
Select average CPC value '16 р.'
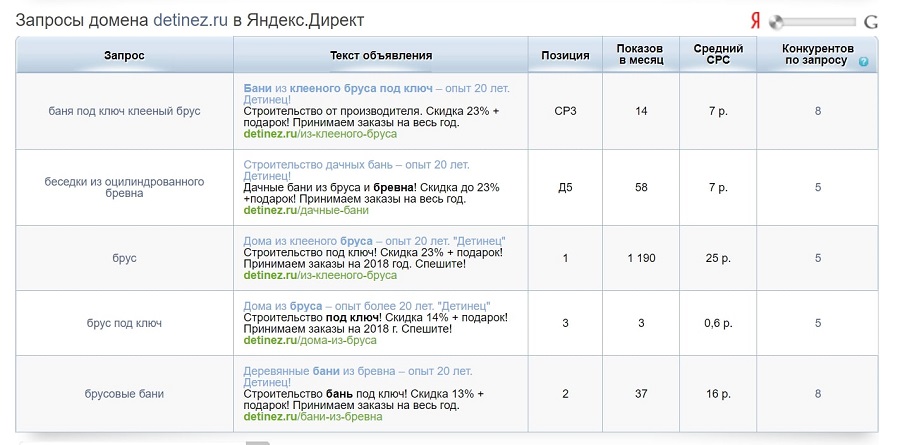click(x=718, y=394)
